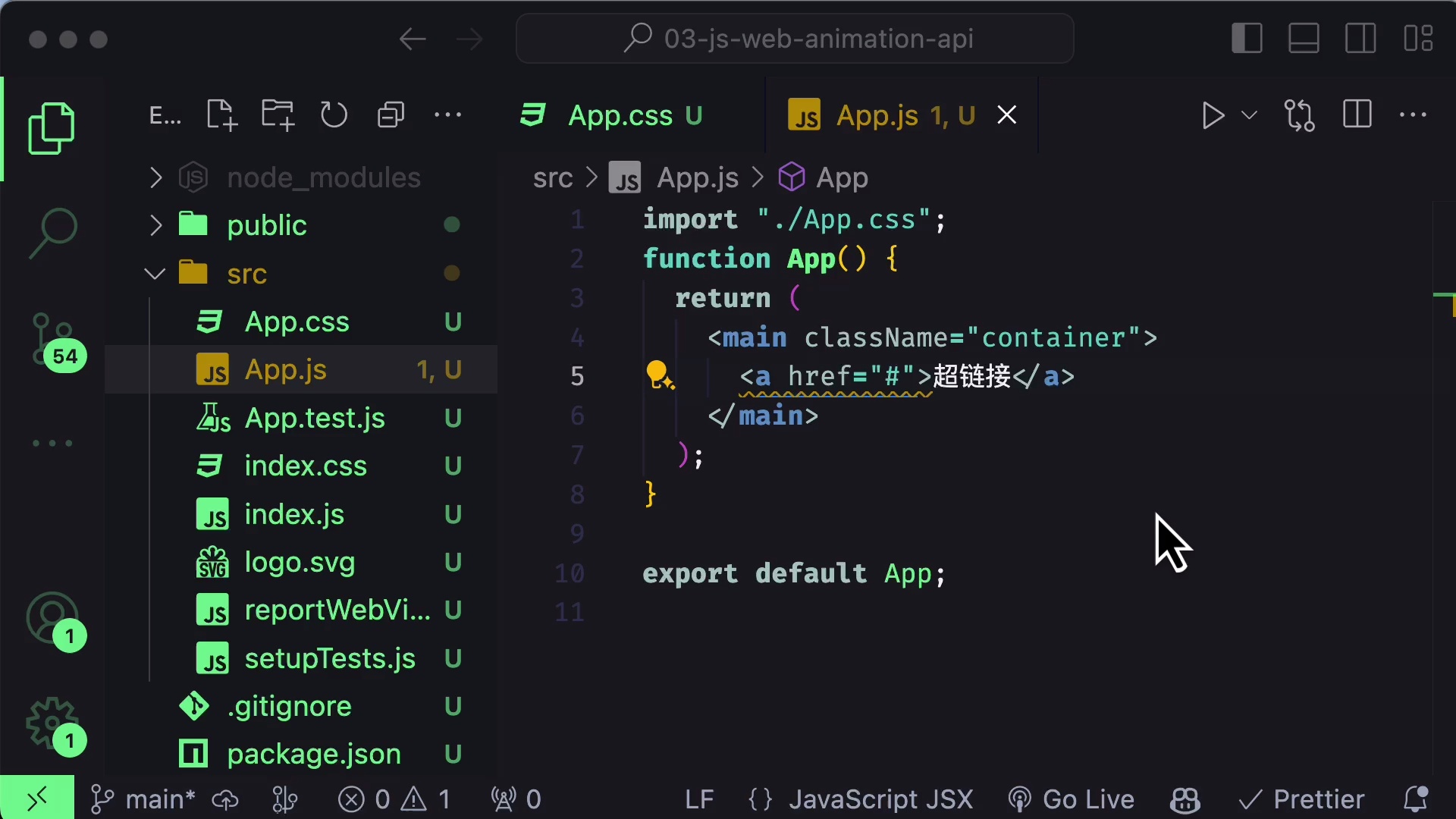Viewport: 1456px width, 819px height.
Task: Open the editor More Actions menu
Action: [1414, 115]
